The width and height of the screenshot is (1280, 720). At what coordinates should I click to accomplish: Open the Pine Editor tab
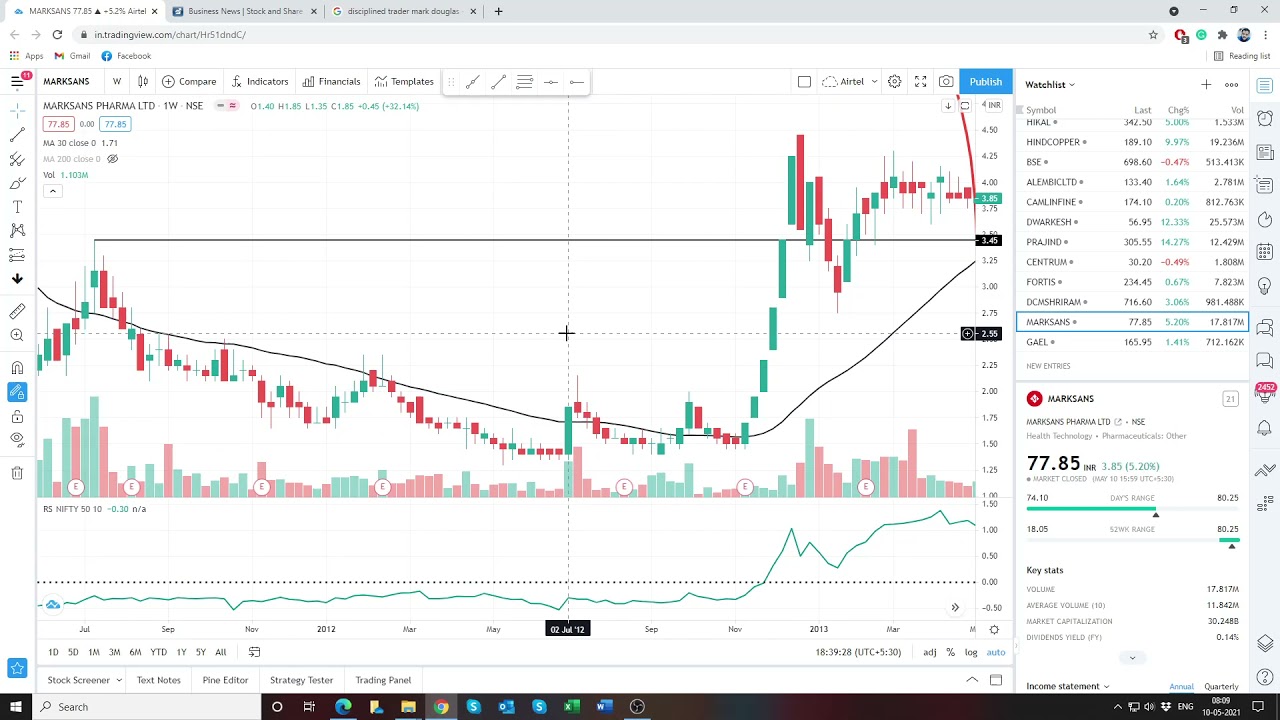225,680
